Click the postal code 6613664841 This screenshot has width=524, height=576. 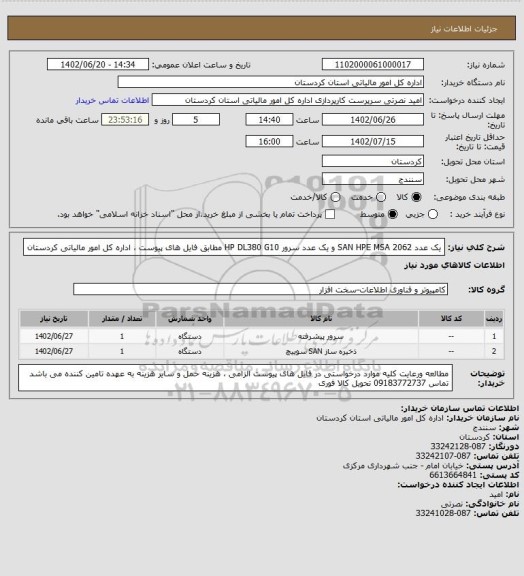point(453,475)
